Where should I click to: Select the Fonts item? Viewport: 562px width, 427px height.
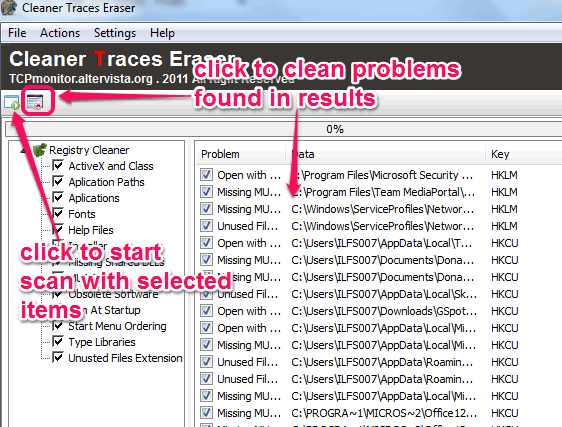point(82,214)
